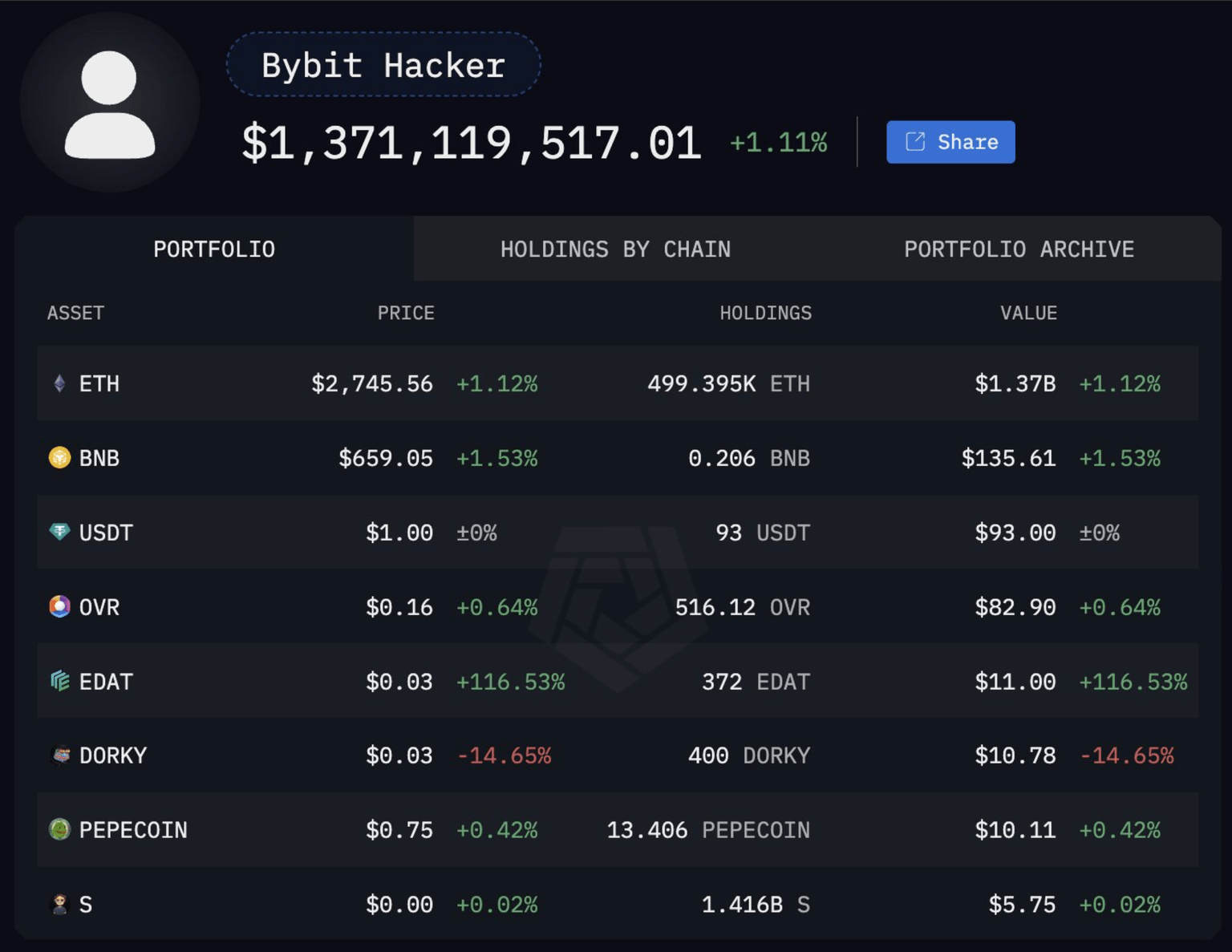Select the PORTFOLIO tab

click(213, 249)
